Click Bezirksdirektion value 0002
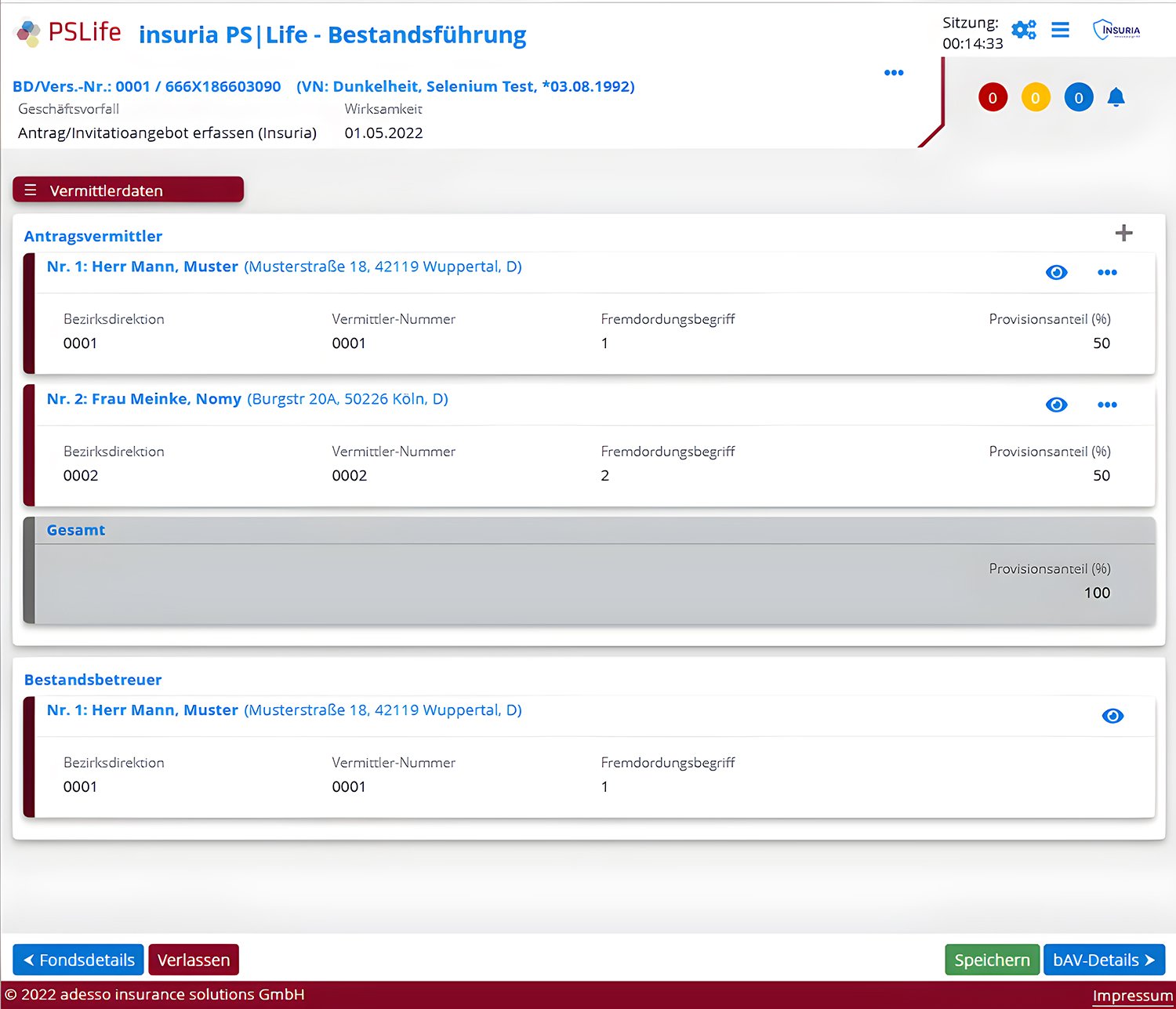The image size is (1176, 1009). point(81,475)
